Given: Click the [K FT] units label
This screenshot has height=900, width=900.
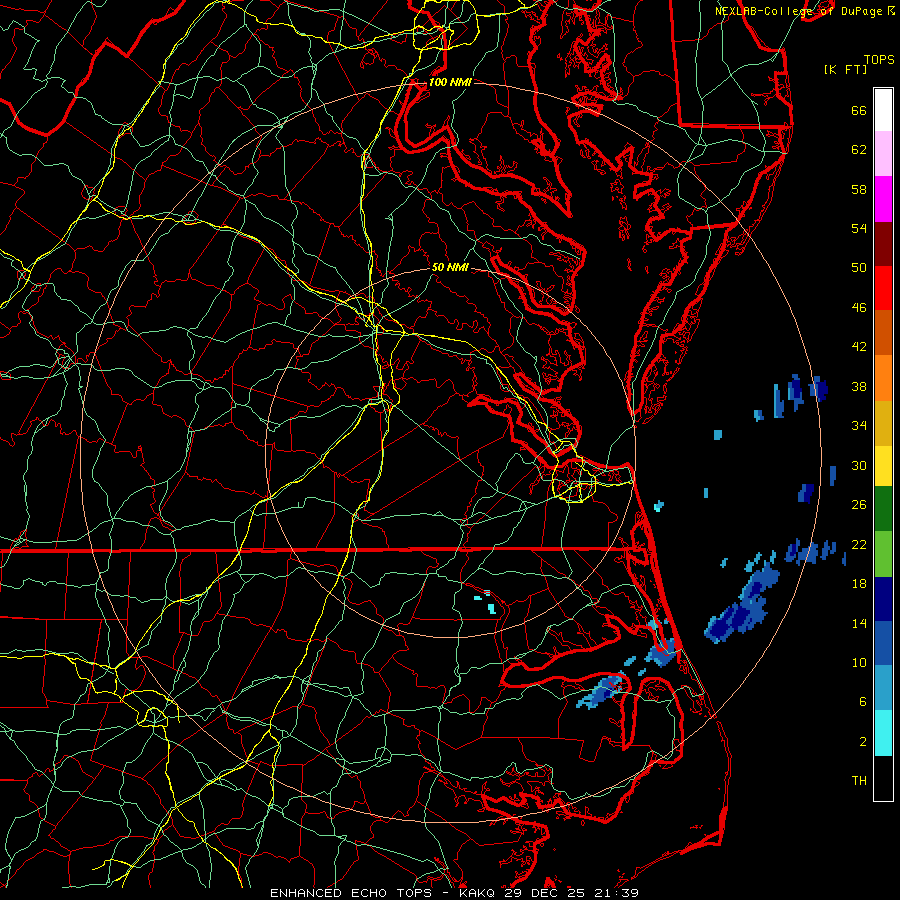Looking at the screenshot, I should [x=845, y=69].
